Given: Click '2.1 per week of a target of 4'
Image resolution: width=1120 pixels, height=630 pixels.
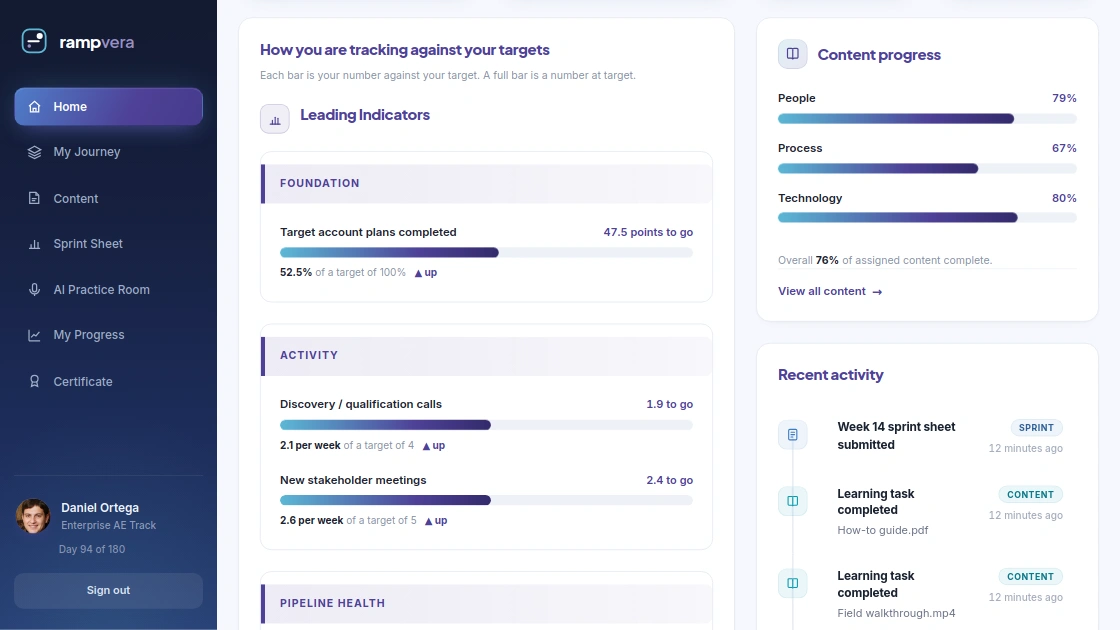Looking at the screenshot, I should pyautogui.click(x=347, y=445).
